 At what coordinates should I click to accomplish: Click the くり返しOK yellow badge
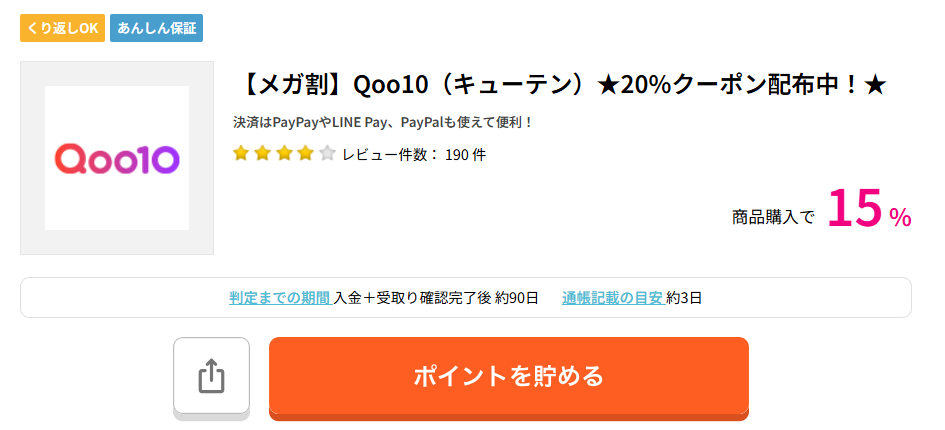click(x=63, y=28)
